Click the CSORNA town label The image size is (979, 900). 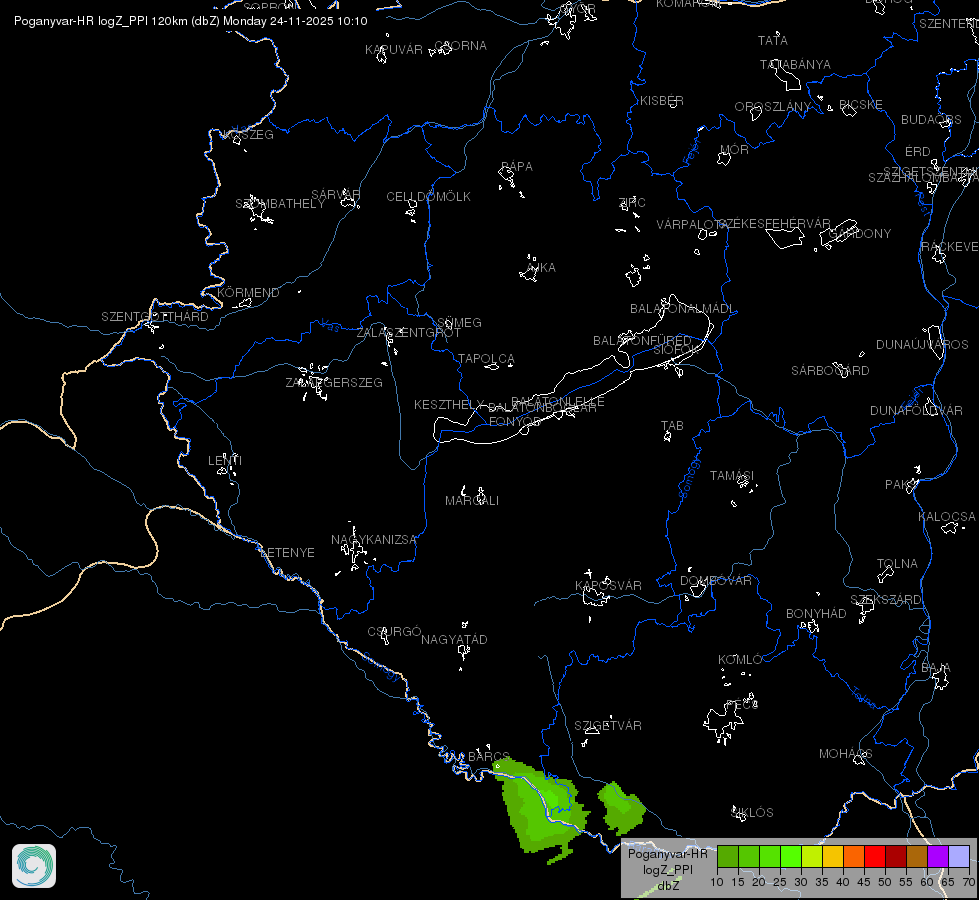[x=460, y=46]
